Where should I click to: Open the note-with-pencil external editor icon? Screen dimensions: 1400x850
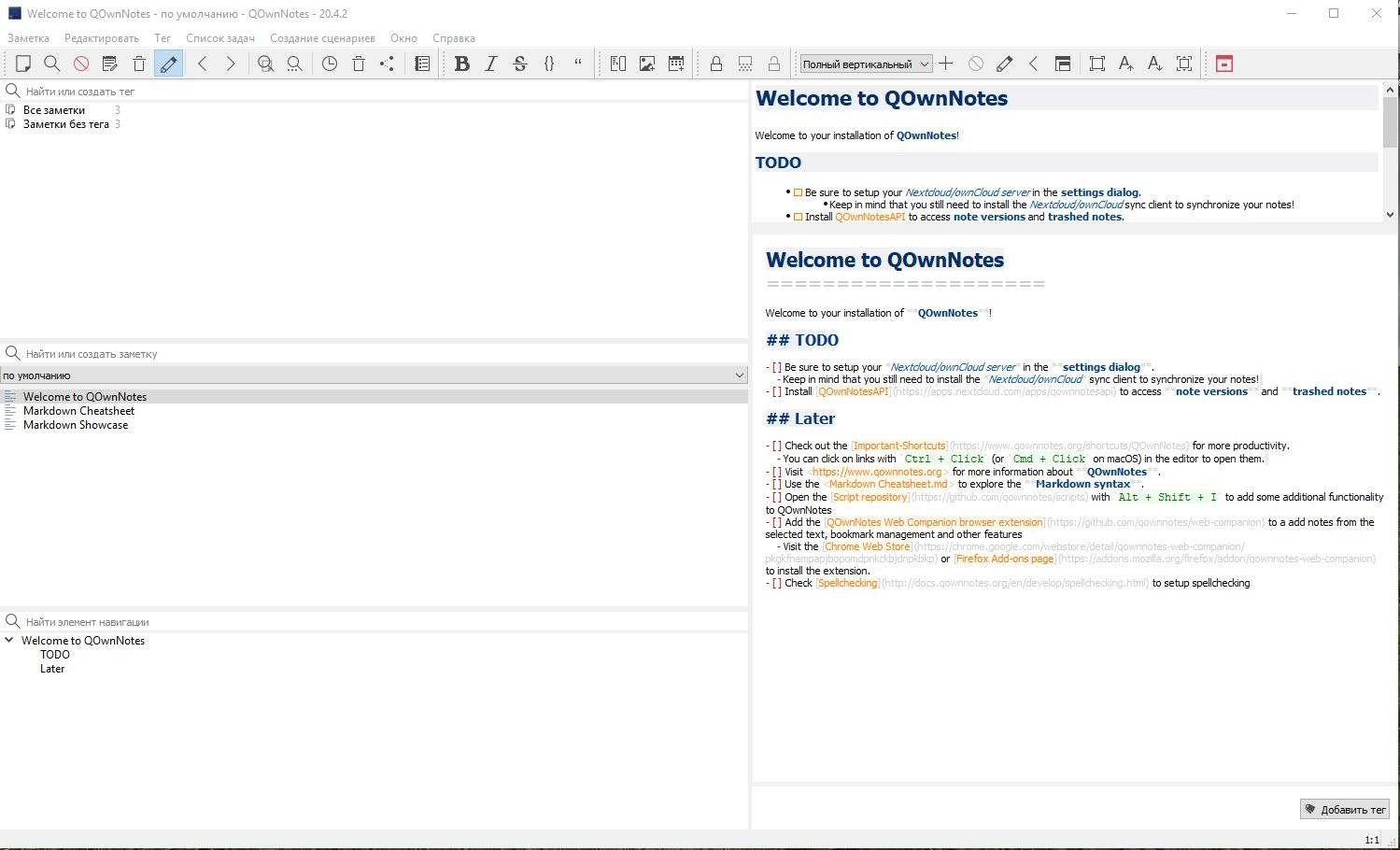point(110,64)
